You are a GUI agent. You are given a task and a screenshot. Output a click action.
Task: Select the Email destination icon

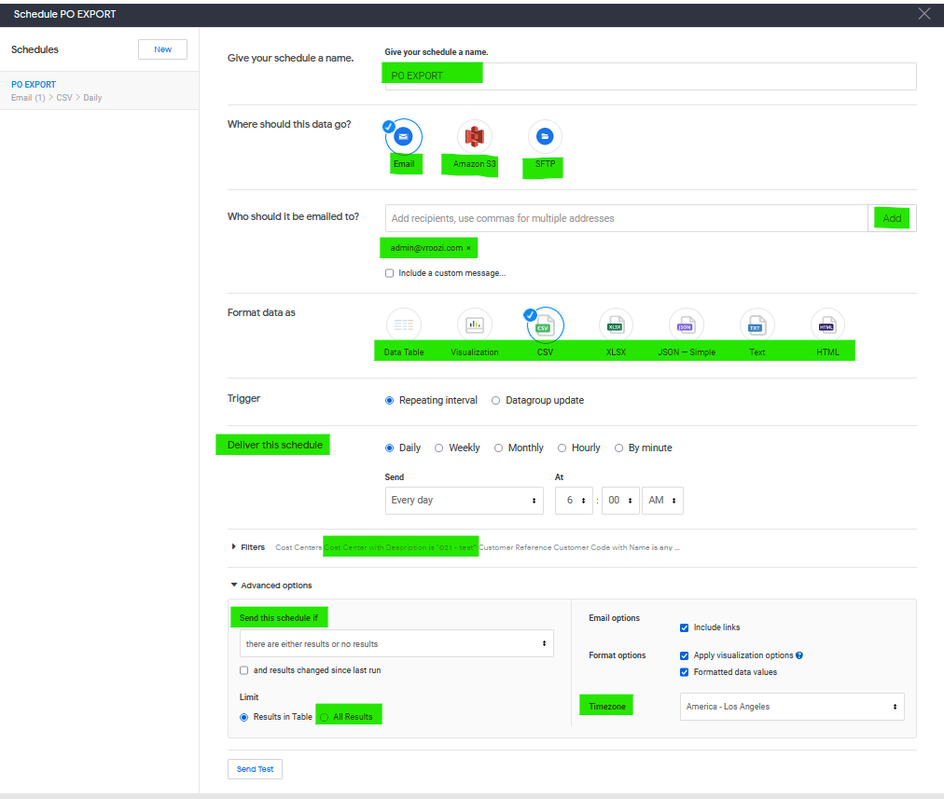point(403,137)
